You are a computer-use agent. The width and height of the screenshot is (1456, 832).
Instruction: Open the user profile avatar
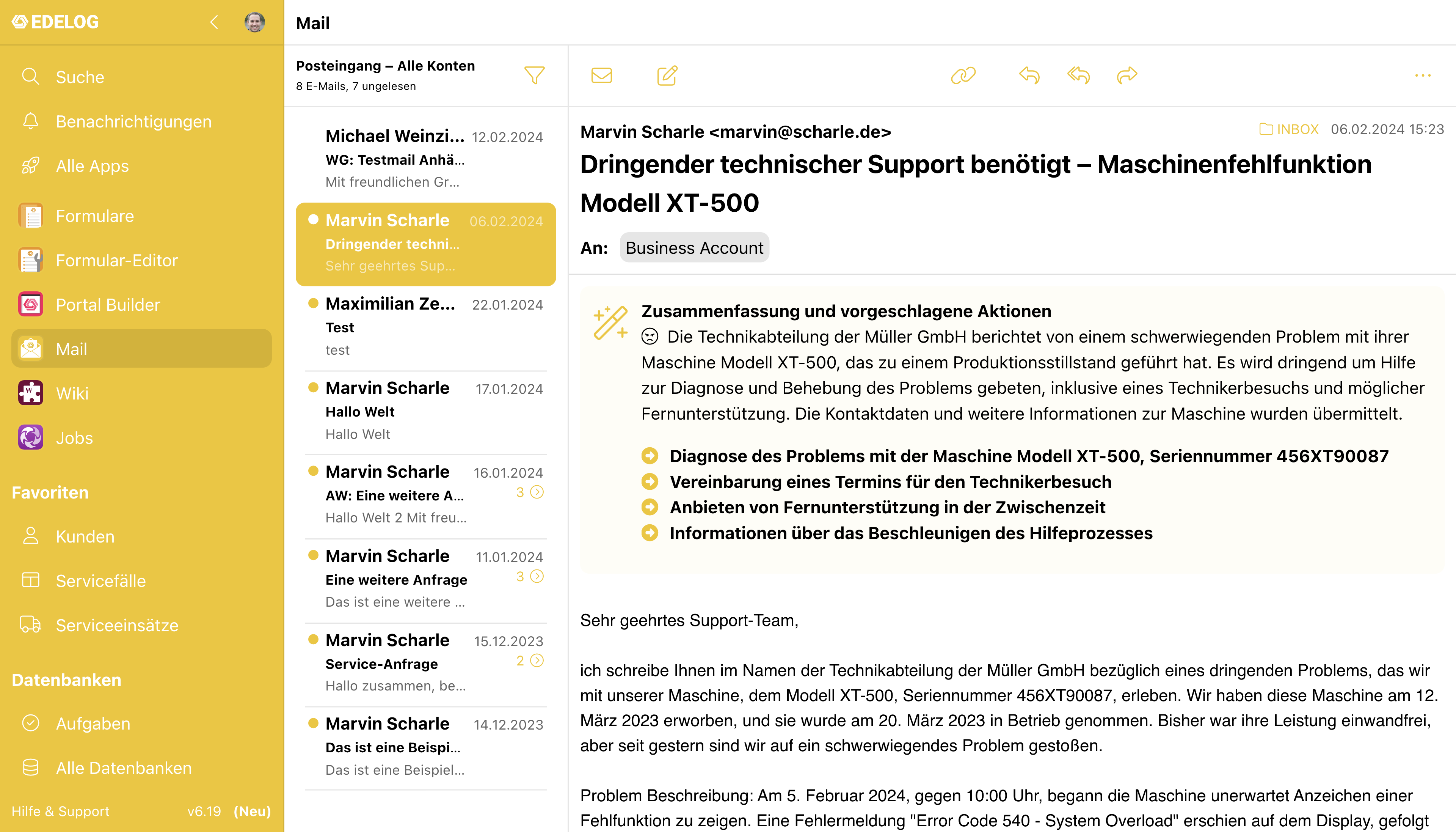(x=254, y=22)
